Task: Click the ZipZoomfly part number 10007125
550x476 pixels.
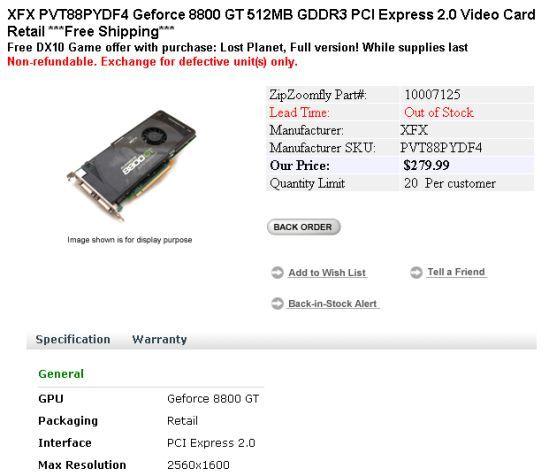Action: (432, 94)
